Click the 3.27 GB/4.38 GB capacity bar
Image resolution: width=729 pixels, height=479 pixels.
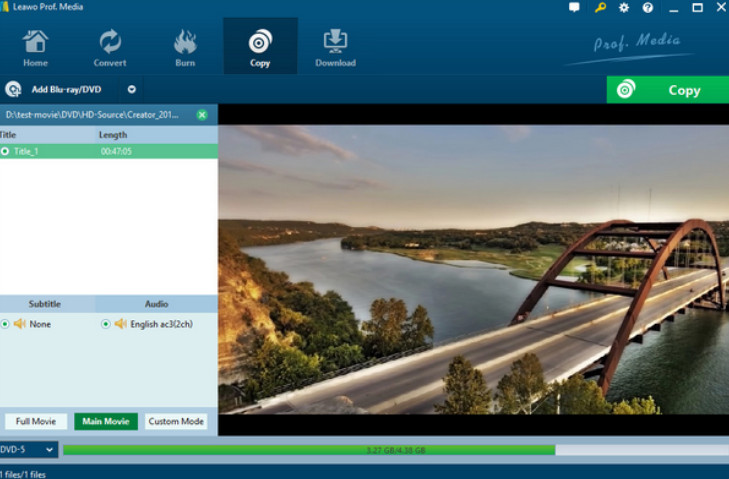pos(396,450)
